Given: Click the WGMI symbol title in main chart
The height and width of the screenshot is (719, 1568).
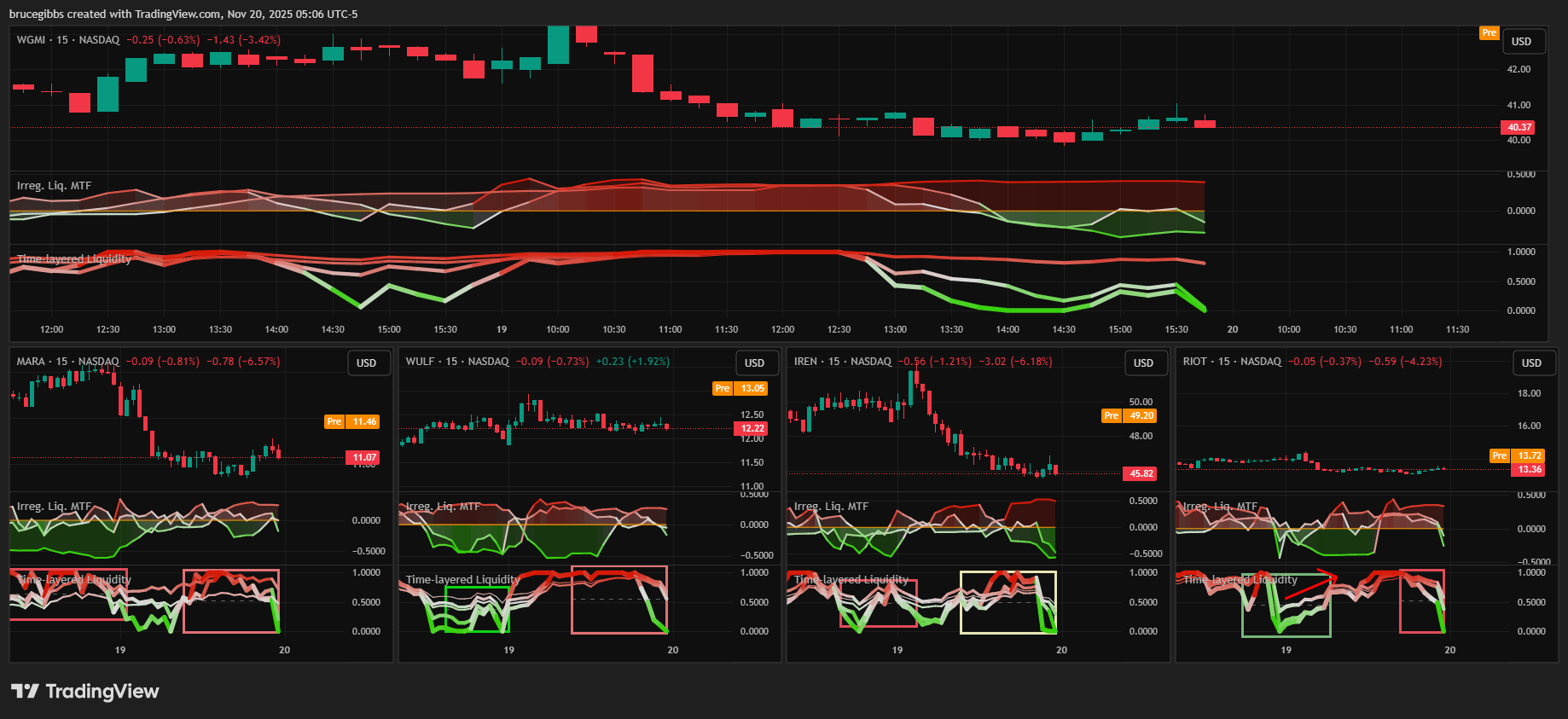Looking at the screenshot, I should 31,40.
